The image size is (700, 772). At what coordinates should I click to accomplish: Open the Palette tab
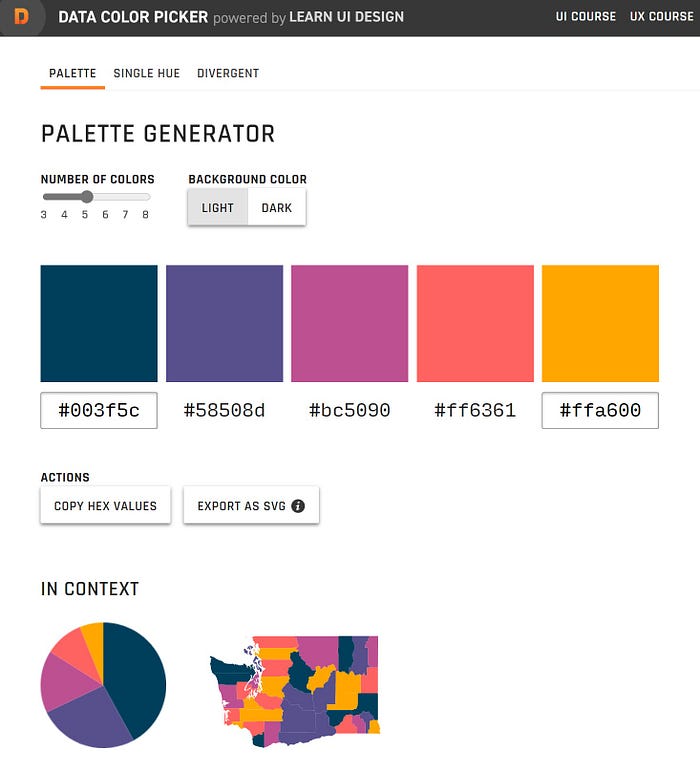[72, 73]
